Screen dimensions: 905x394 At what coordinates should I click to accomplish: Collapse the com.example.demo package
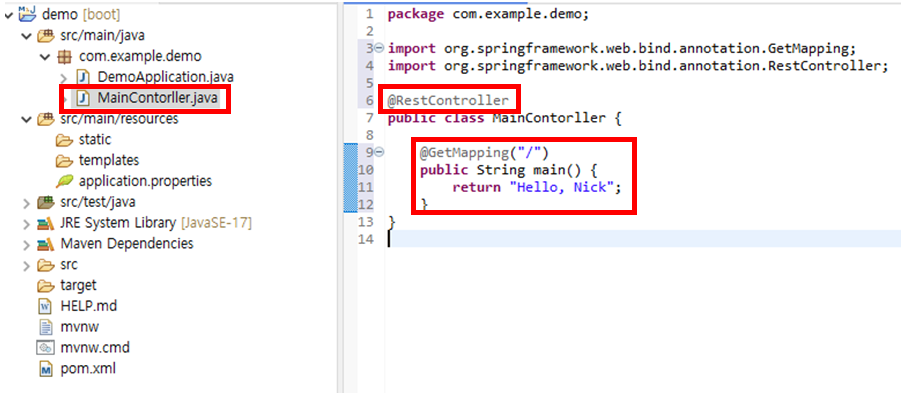[x=46, y=57]
